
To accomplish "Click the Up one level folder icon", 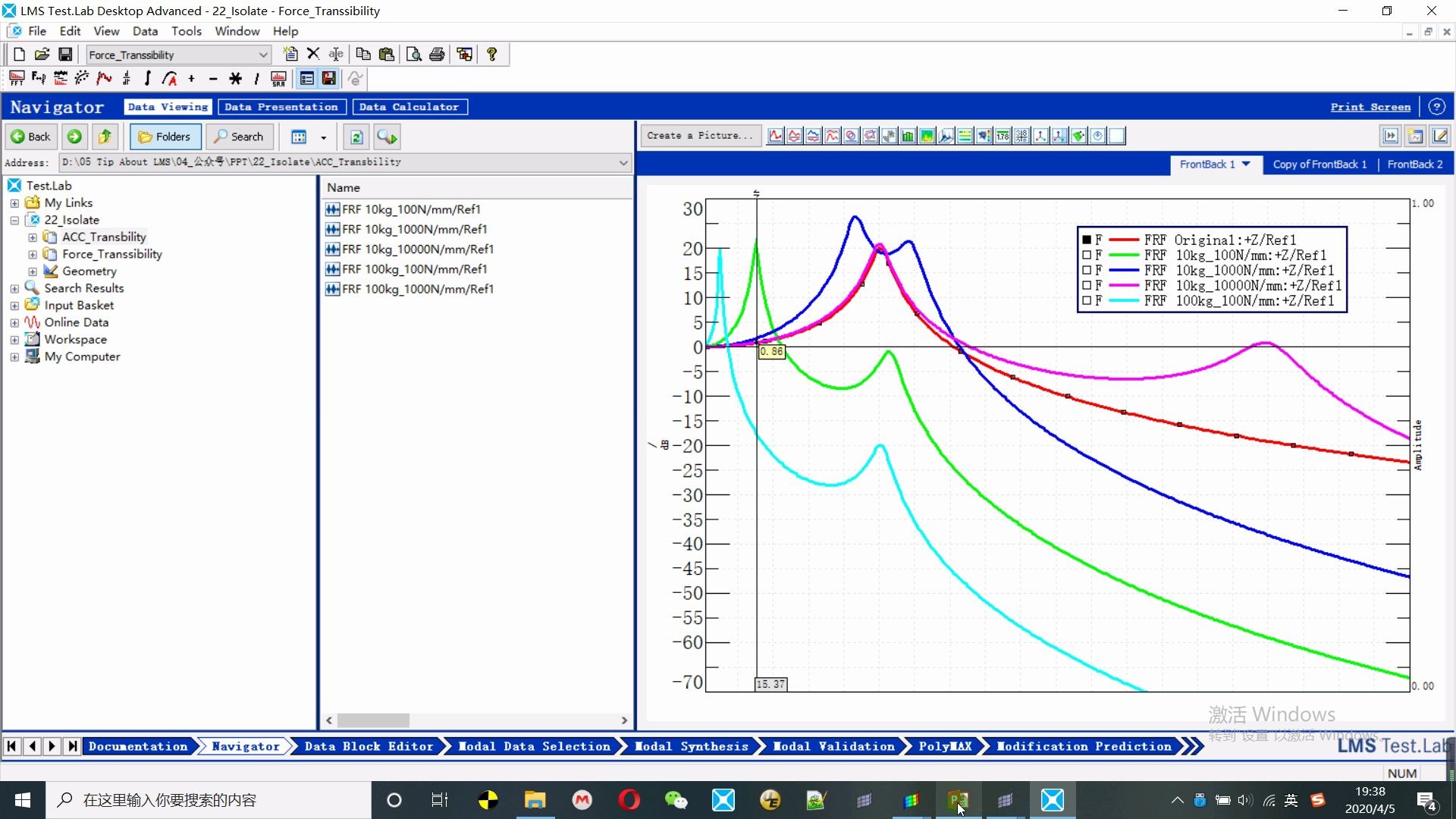I will [x=105, y=136].
